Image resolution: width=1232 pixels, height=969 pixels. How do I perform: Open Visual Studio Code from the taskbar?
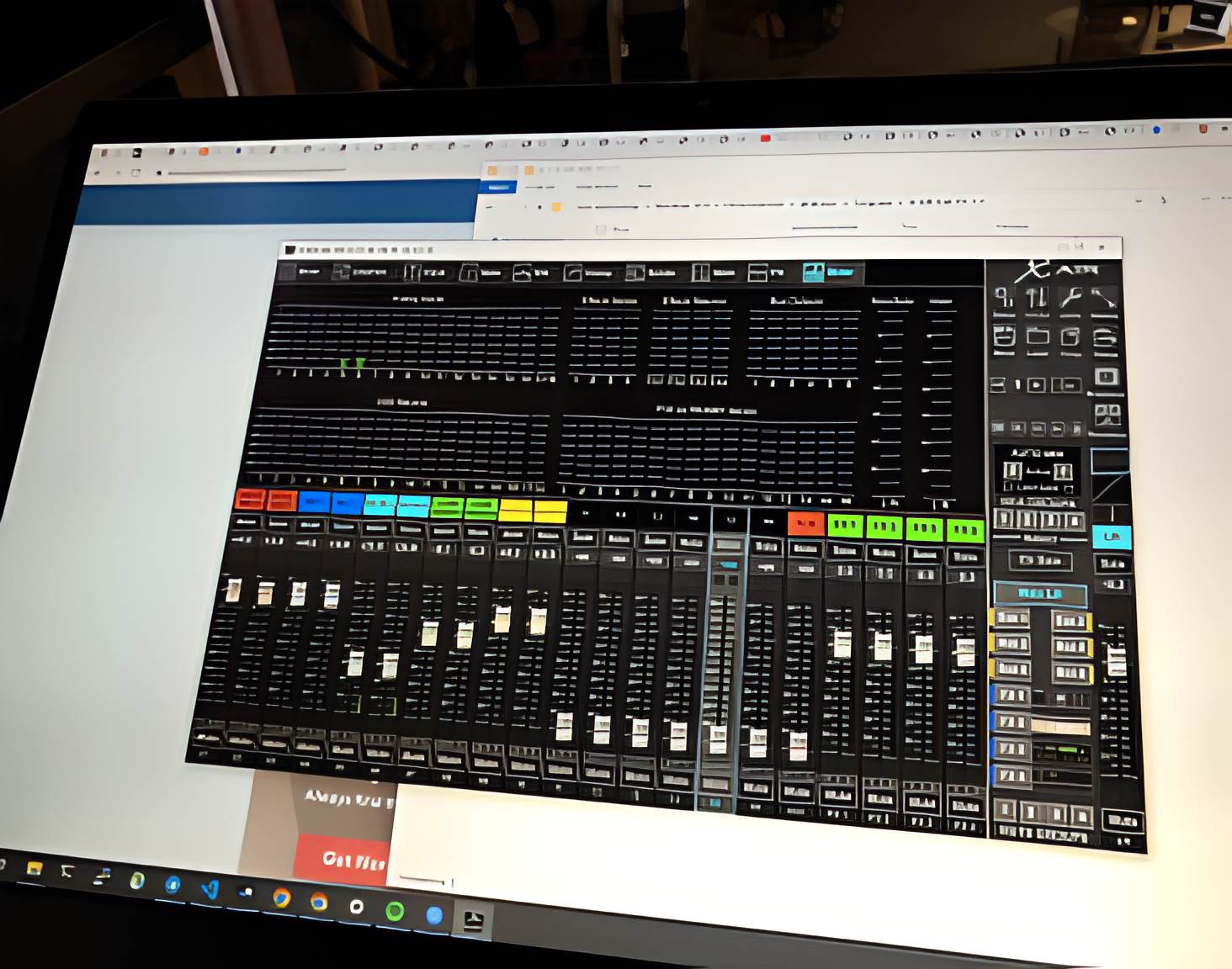tap(210, 889)
